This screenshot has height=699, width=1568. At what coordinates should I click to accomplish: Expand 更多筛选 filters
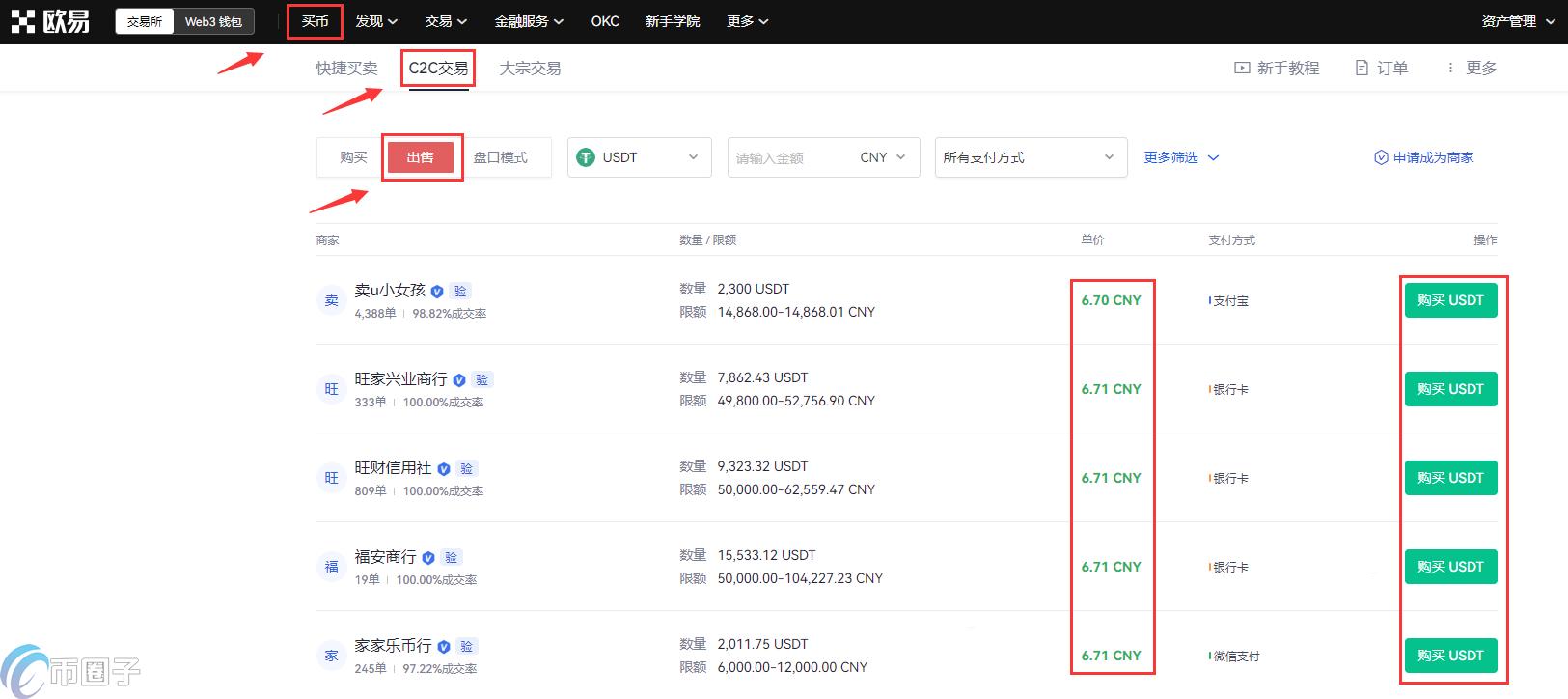(x=1181, y=157)
